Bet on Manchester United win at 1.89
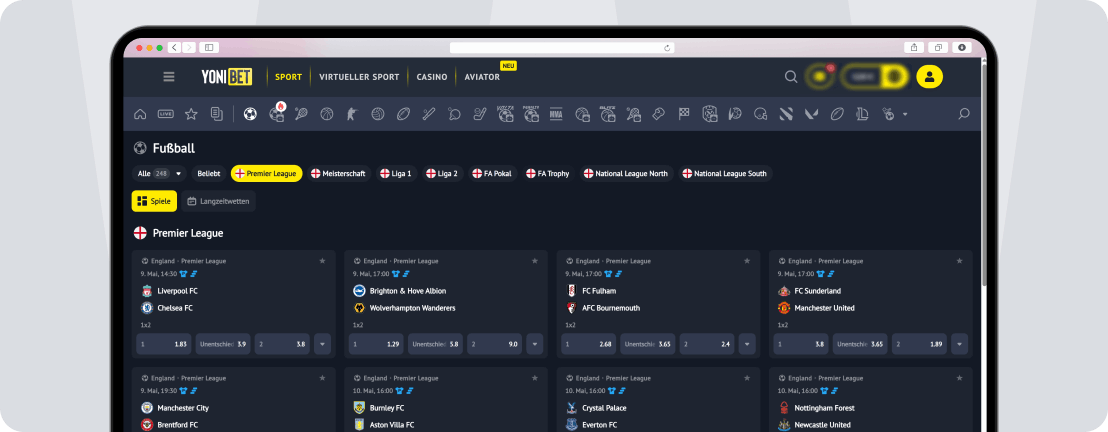 [x=919, y=344]
